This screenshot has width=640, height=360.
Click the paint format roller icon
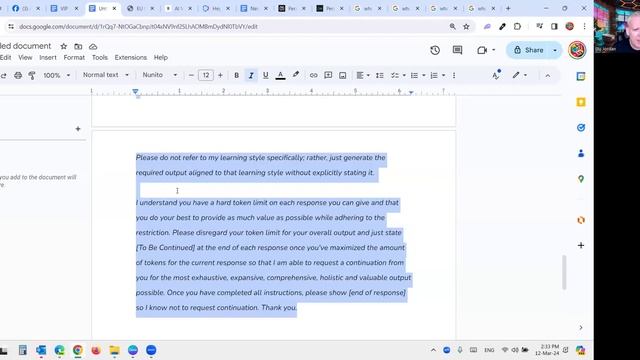coord(32,76)
